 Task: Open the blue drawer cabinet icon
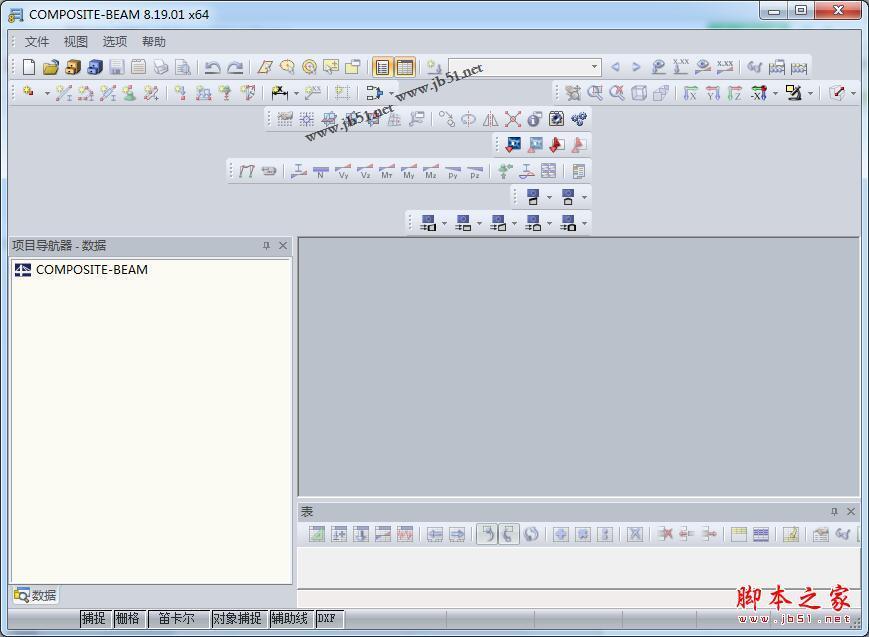(95, 67)
